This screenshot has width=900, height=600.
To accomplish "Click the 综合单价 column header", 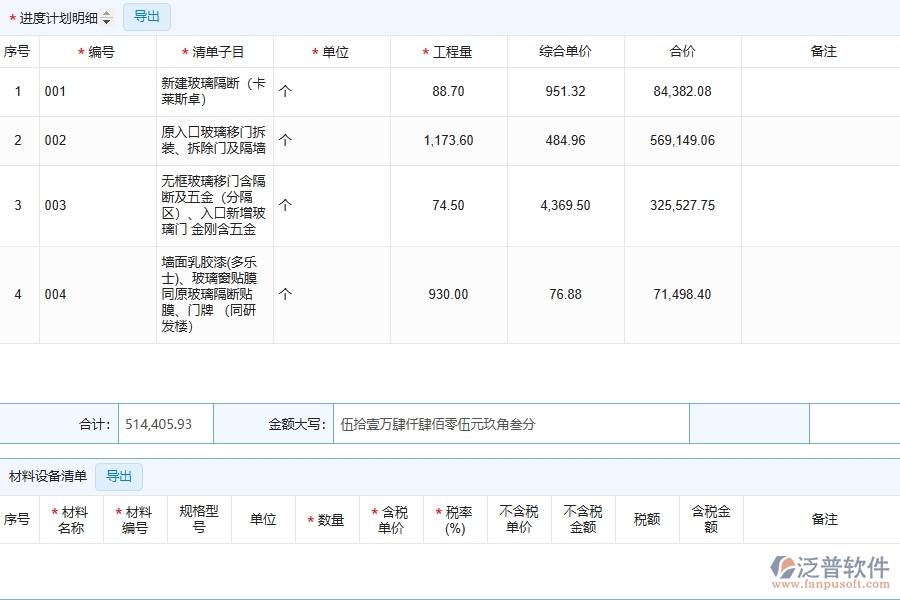I will (x=567, y=51).
